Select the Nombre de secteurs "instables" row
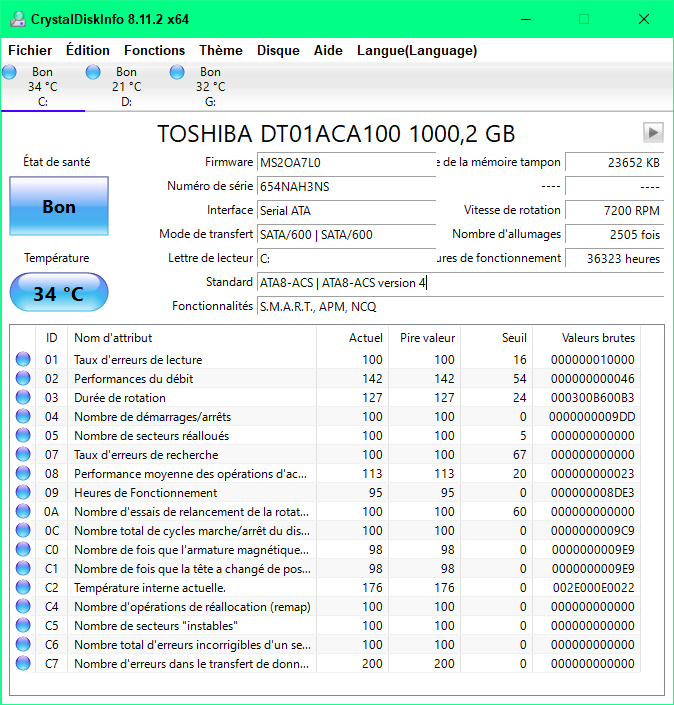Viewport: 674px width, 705px height. click(x=326, y=625)
